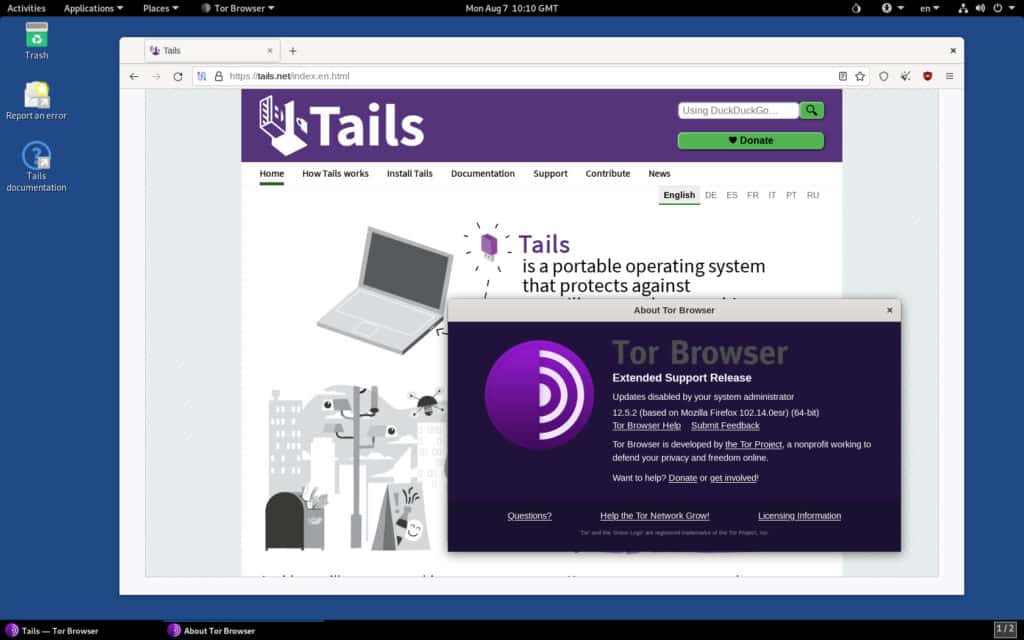The width and height of the screenshot is (1024, 640).
Task: Open Tails documentation from the desktop
Action: [35, 160]
